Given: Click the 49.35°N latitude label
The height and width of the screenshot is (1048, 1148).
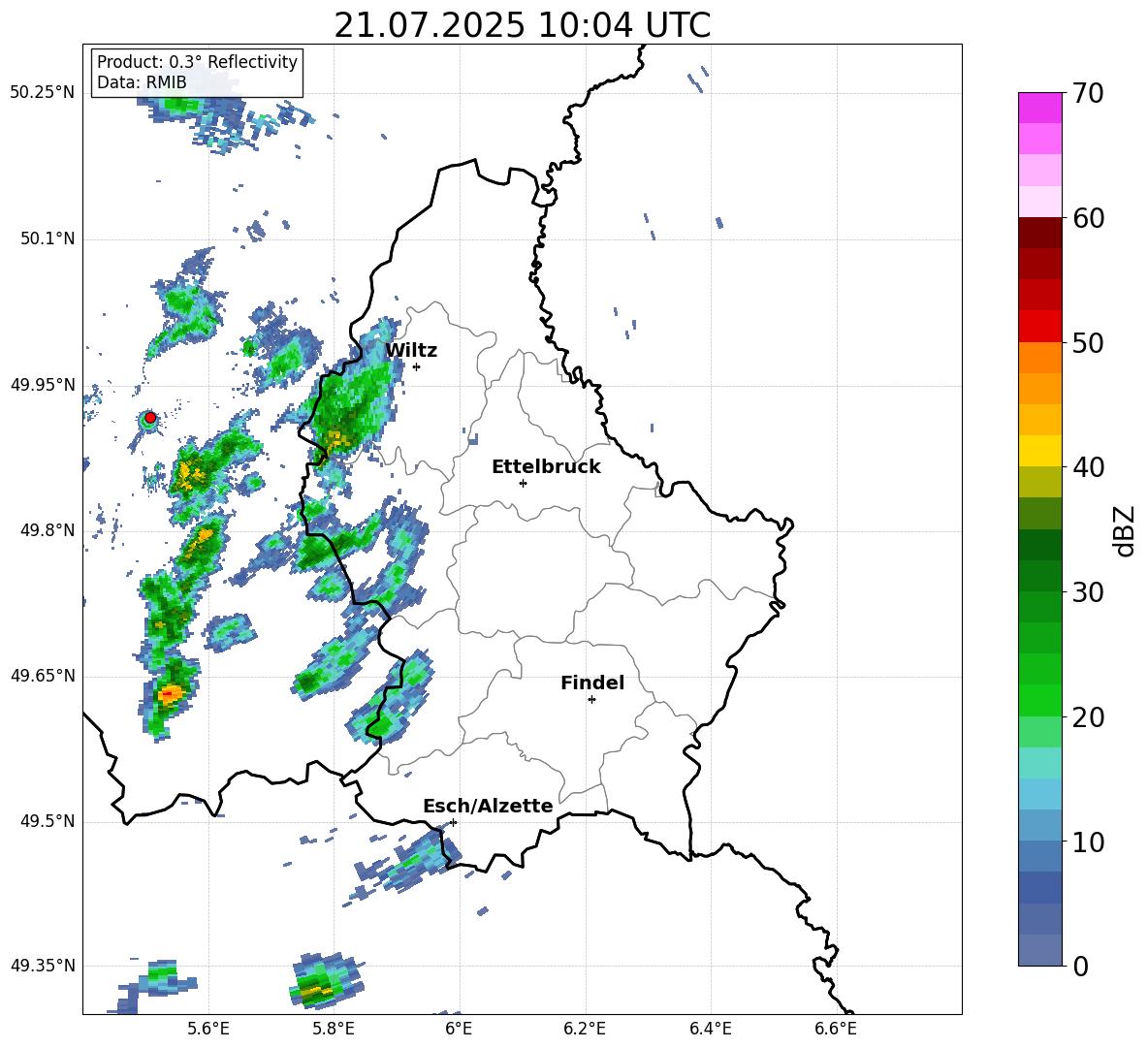Looking at the screenshot, I should pos(43,966).
